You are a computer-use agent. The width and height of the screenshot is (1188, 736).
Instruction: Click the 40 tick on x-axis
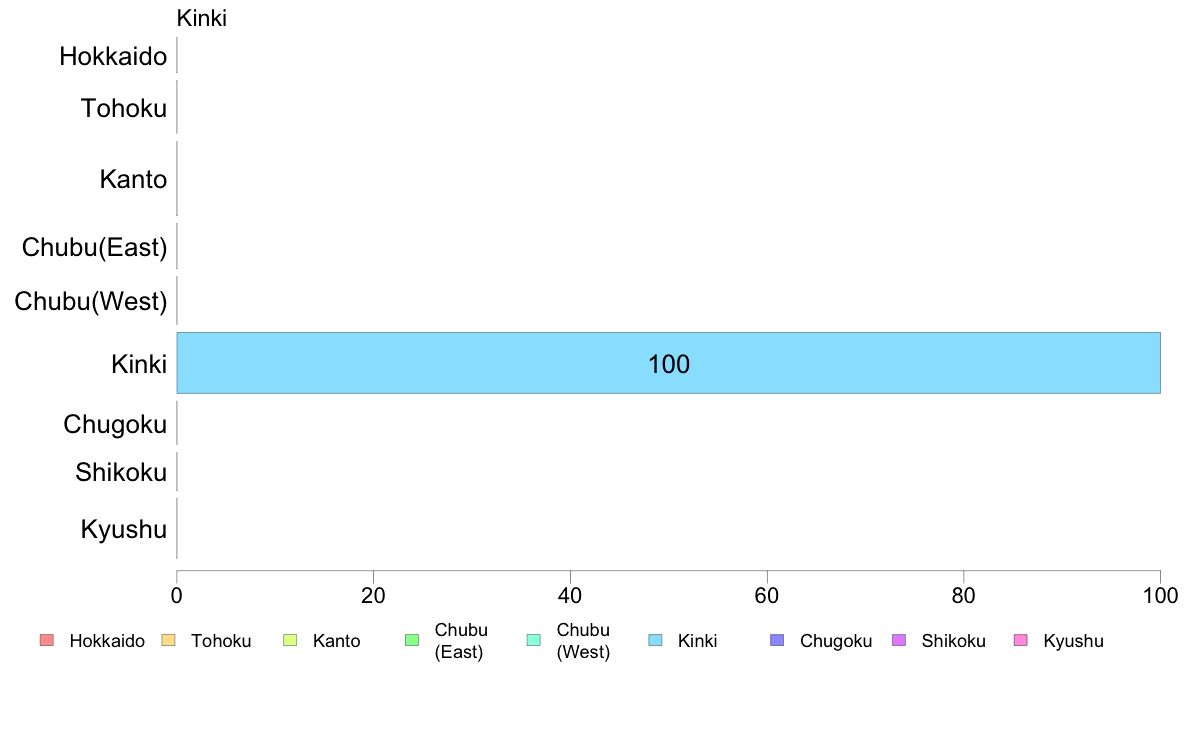(570, 596)
